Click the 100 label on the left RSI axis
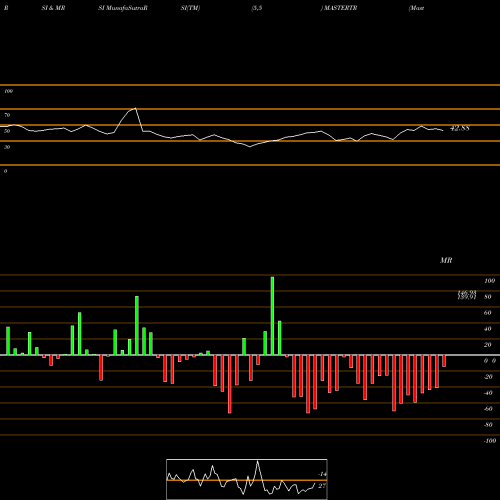 pos(8,91)
